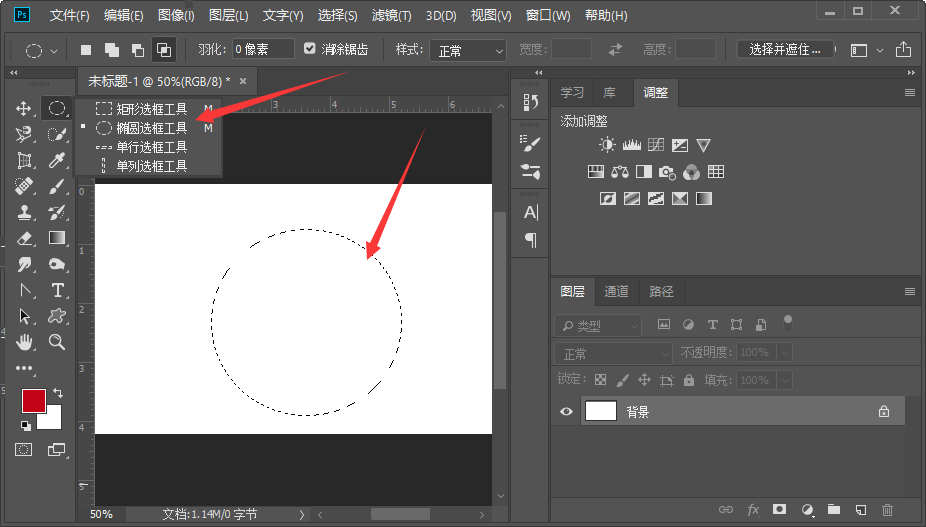Image resolution: width=926 pixels, height=527 pixels.
Task: Select the Quick Selection tool
Action: pyautogui.click(x=57, y=135)
